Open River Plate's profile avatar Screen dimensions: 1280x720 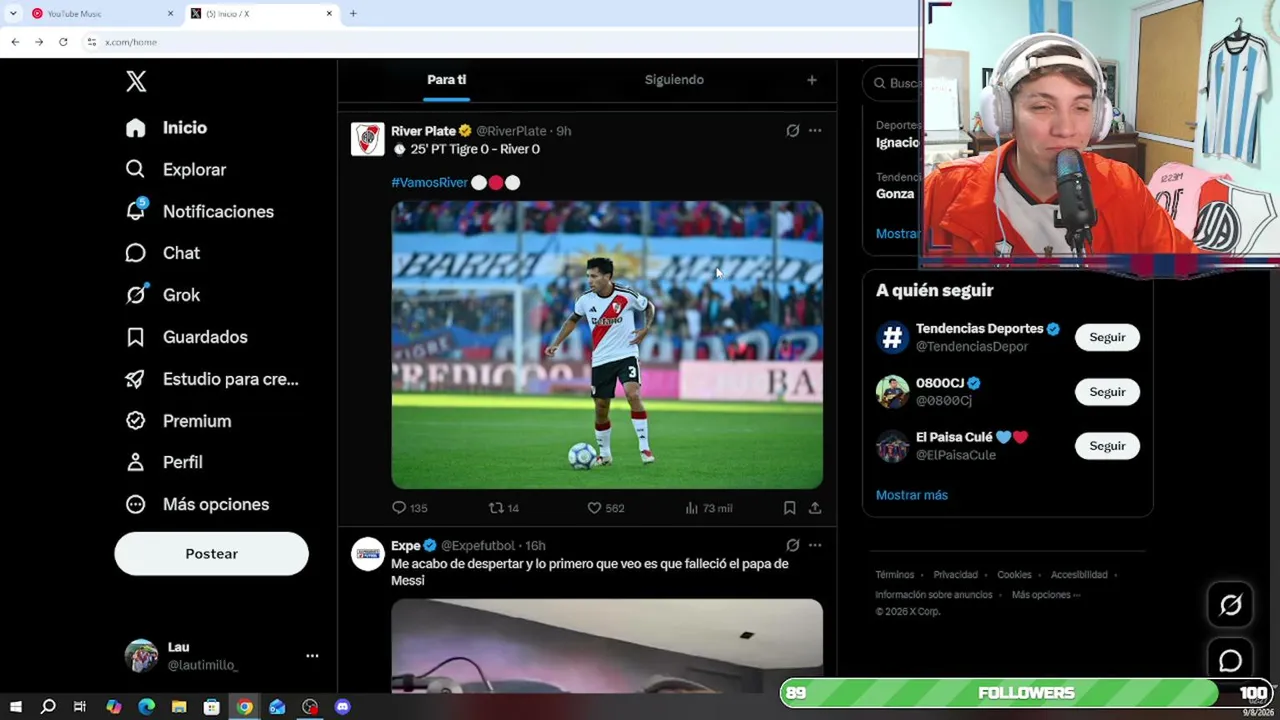368,139
